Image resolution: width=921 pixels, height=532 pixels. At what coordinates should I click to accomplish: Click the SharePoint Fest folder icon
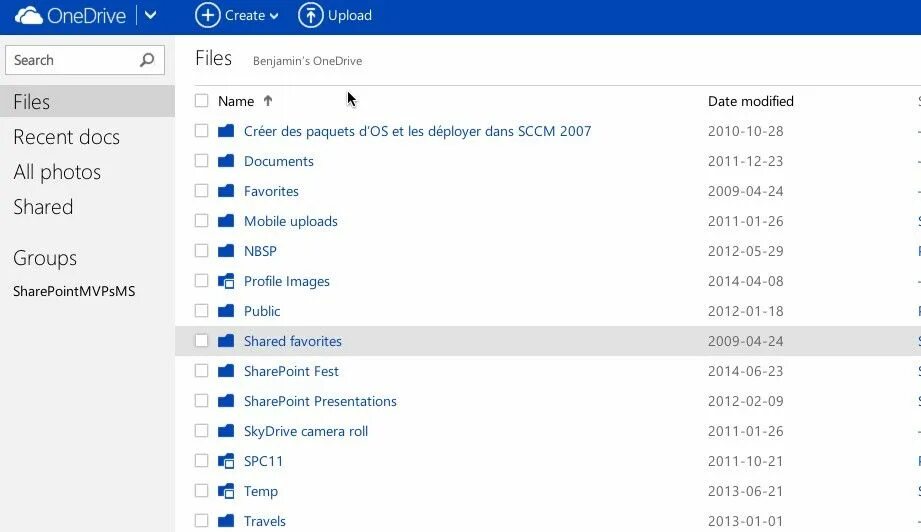click(x=226, y=371)
